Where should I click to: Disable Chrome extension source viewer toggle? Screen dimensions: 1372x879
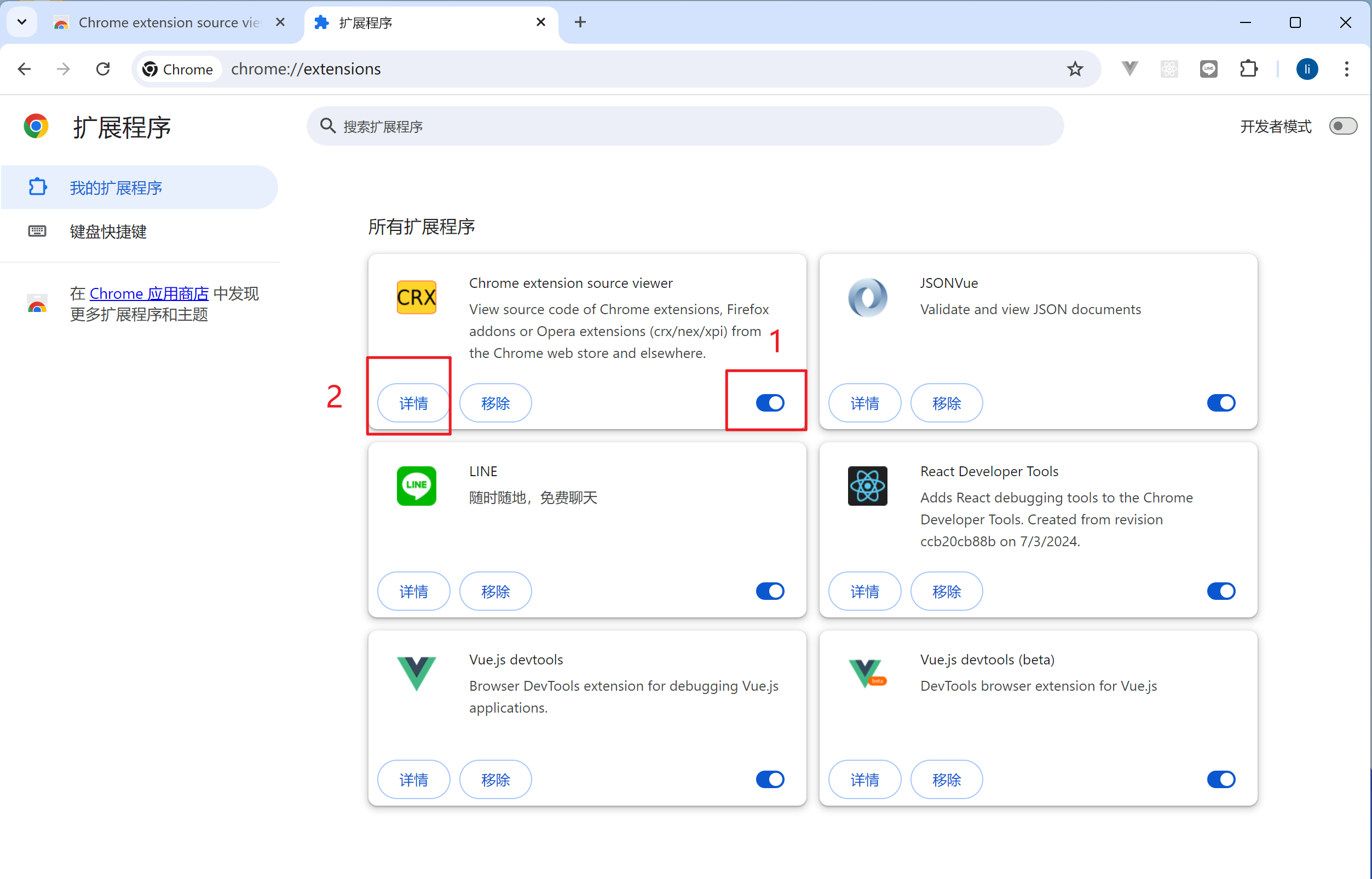click(770, 403)
